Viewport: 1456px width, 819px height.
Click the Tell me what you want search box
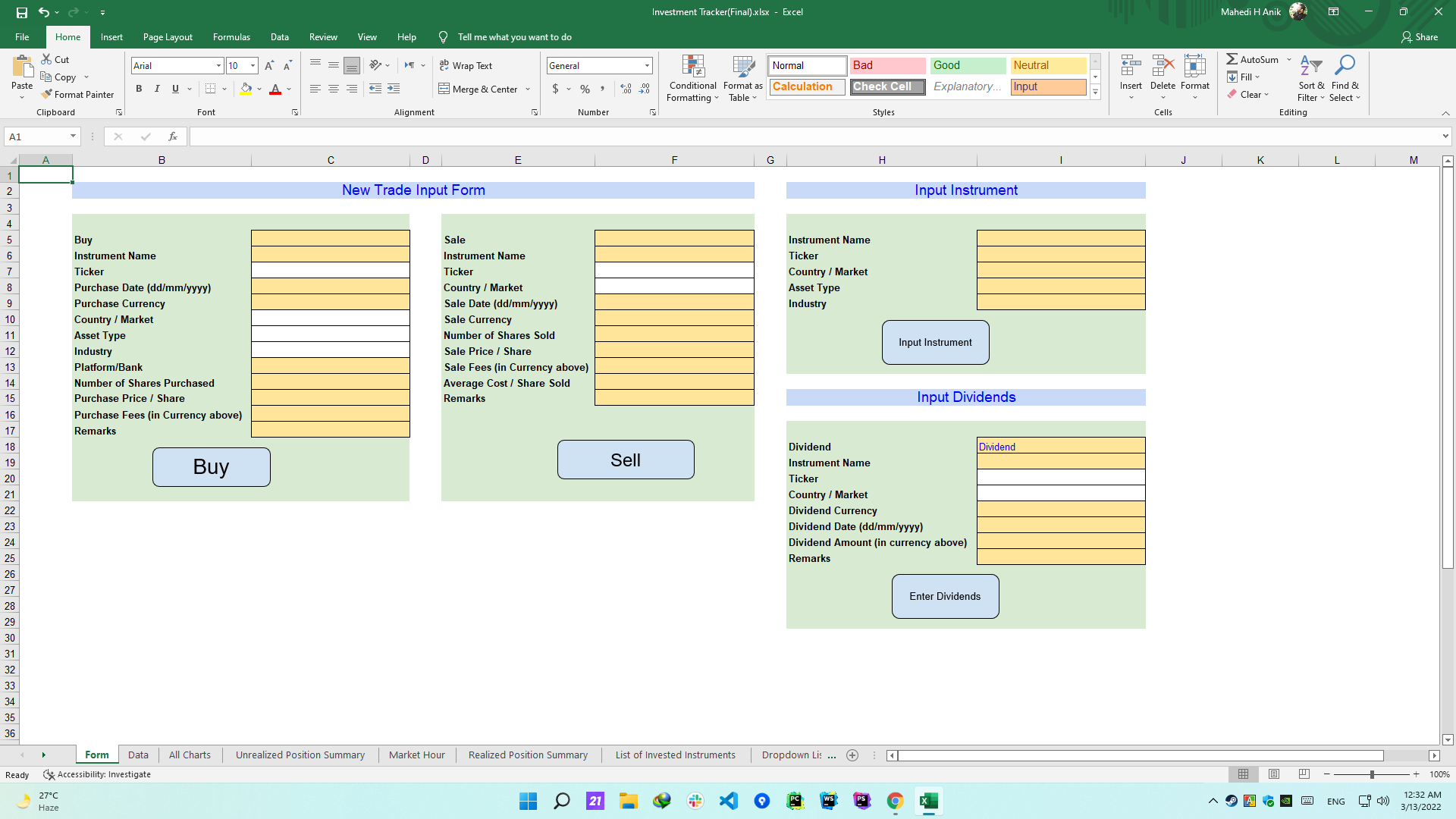point(515,37)
